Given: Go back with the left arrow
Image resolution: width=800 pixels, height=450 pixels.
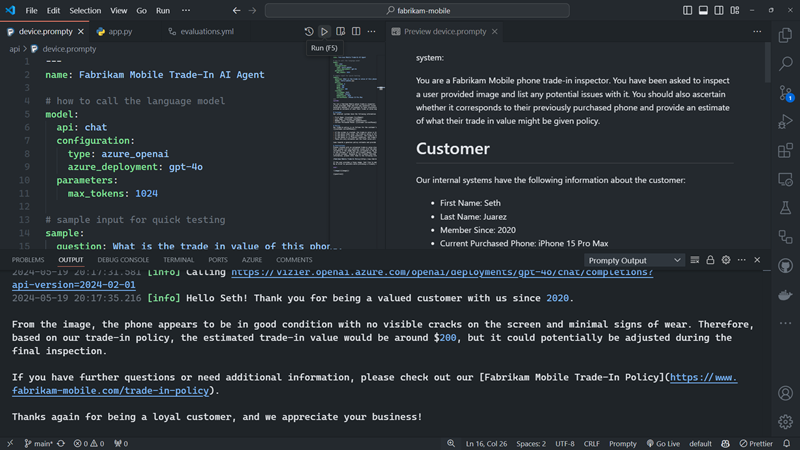Looking at the screenshot, I should (236, 10).
